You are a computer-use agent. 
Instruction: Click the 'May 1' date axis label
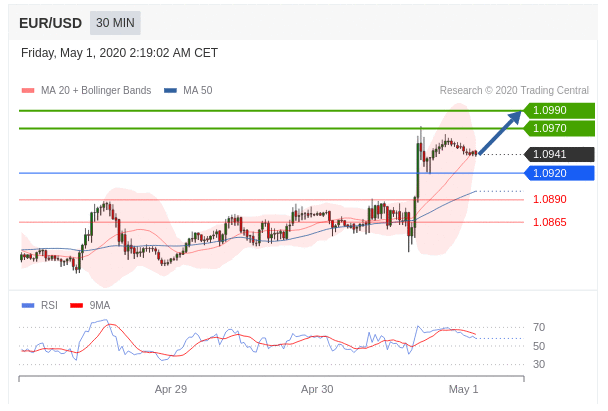pos(463,389)
